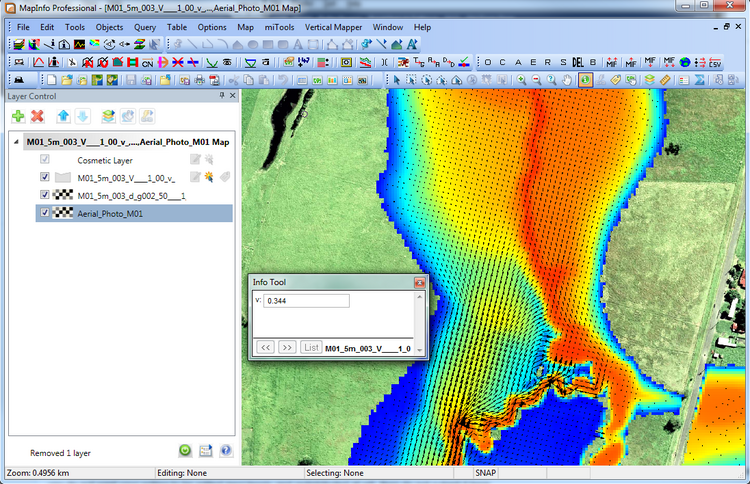This screenshot has height=484, width=750.
Task: Collapse the M01 Map tree node
Action: [15, 142]
